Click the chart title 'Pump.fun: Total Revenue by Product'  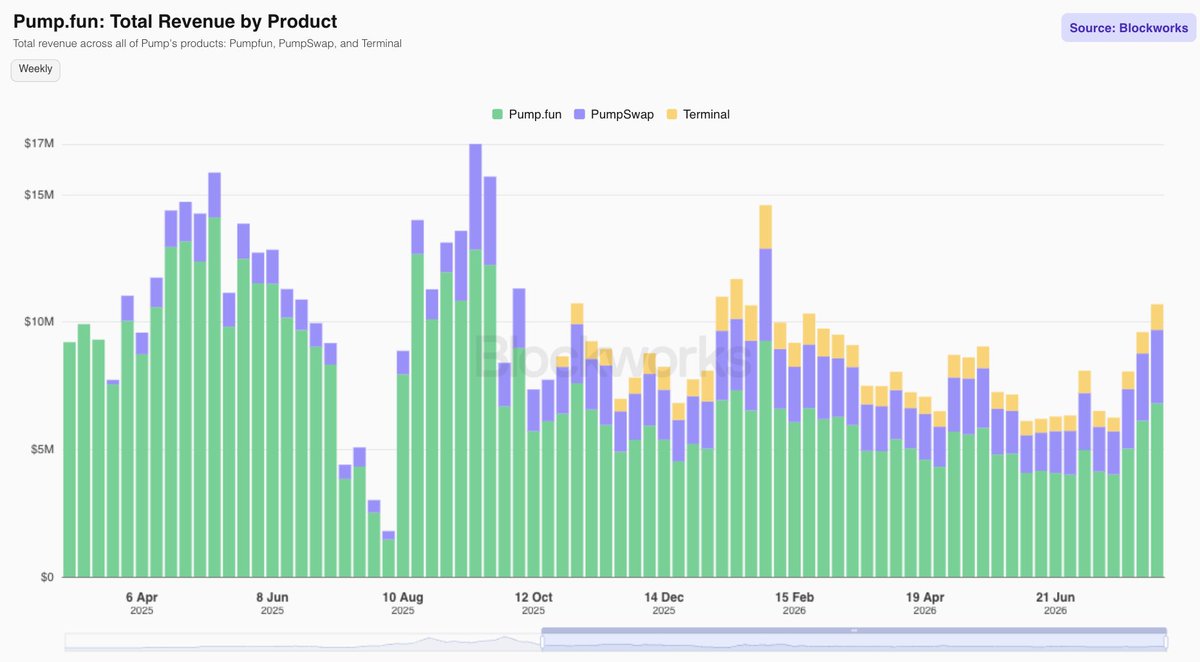[x=175, y=21]
